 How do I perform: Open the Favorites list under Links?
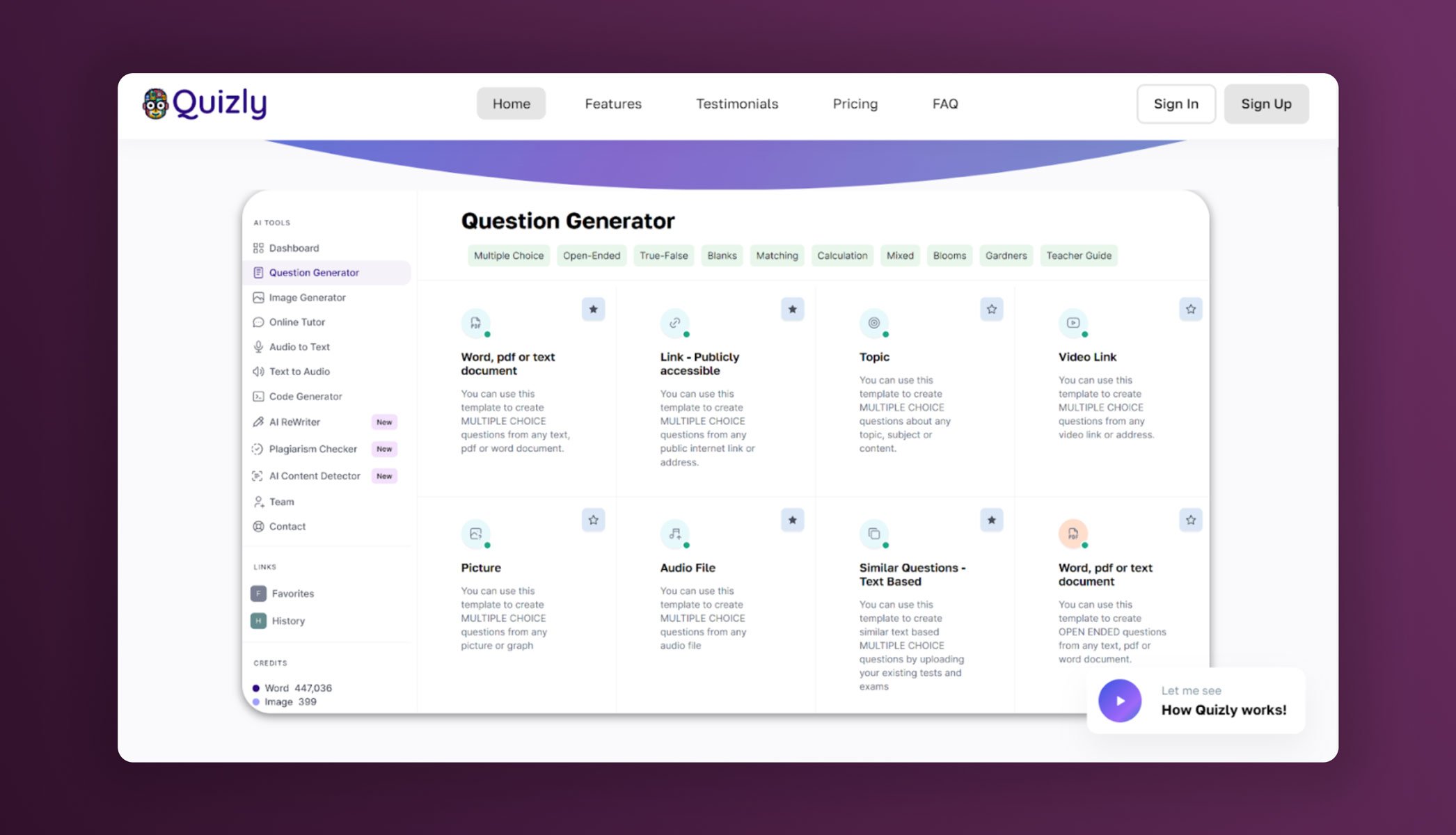[291, 593]
